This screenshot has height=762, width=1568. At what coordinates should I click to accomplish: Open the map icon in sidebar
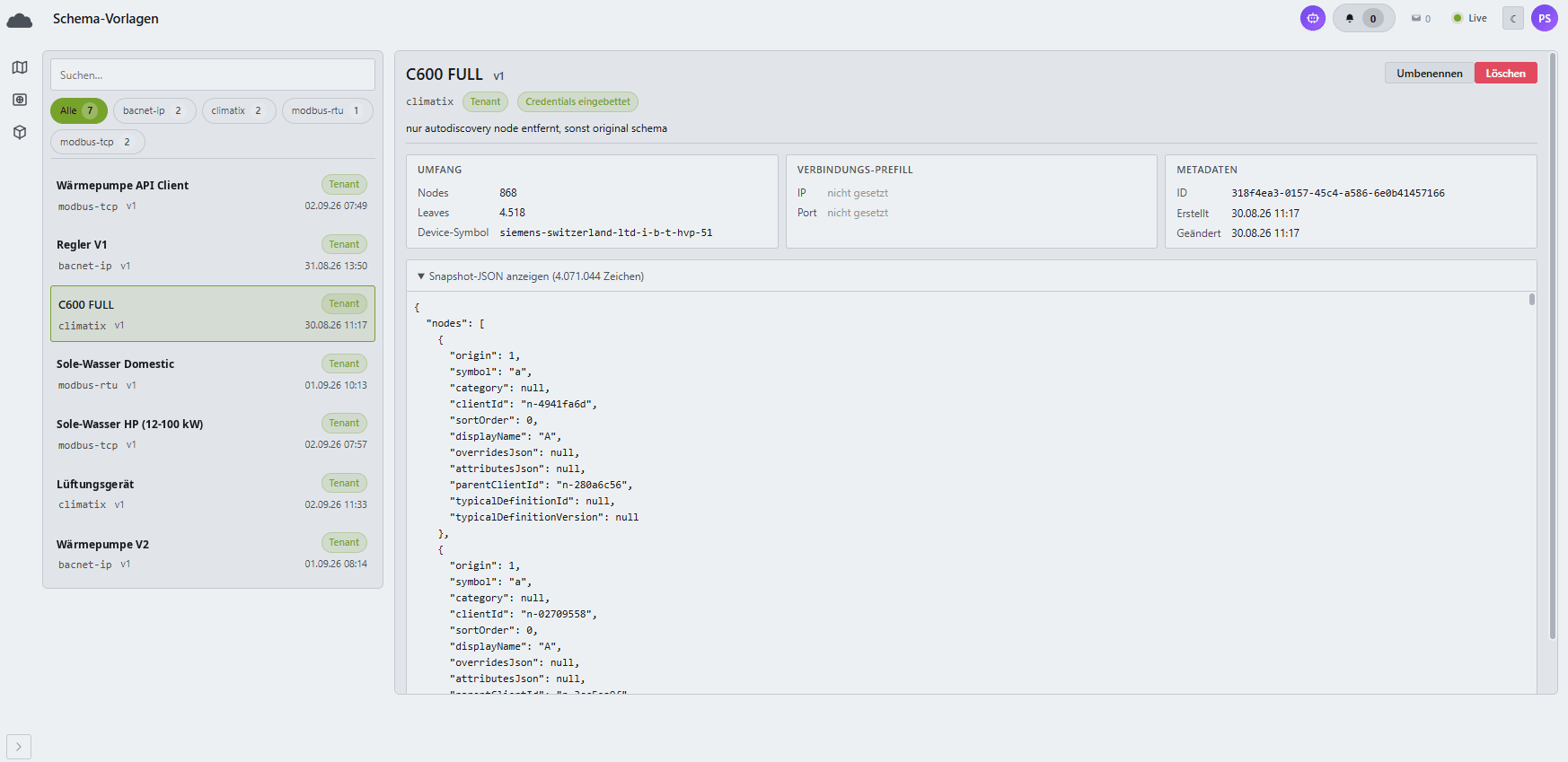(x=20, y=67)
